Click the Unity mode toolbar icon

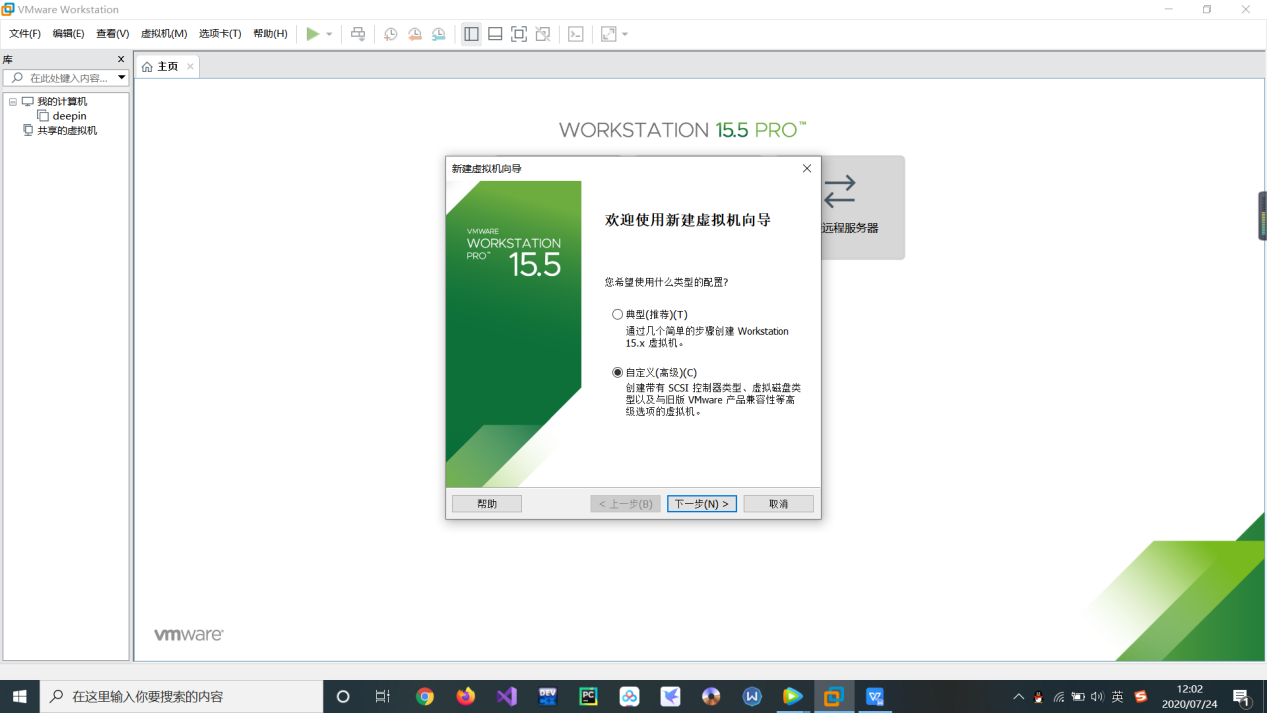click(x=543, y=34)
